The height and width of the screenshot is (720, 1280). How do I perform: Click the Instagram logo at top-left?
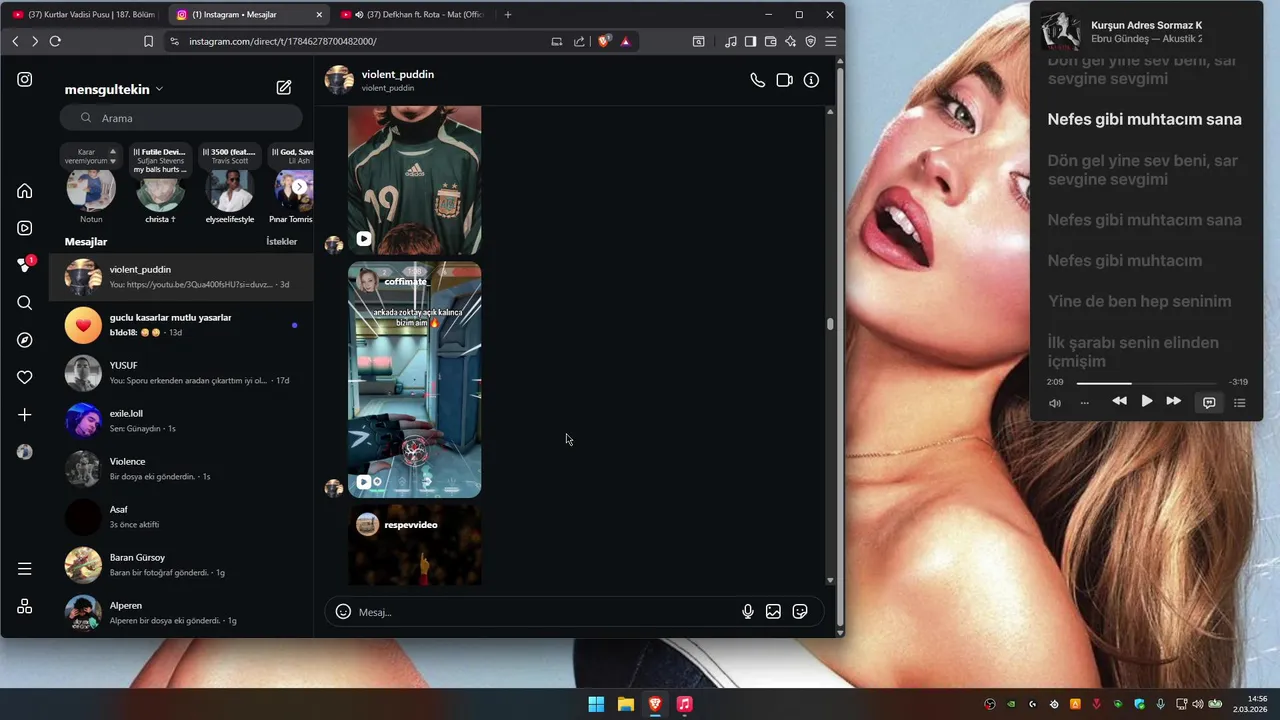[x=25, y=80]
